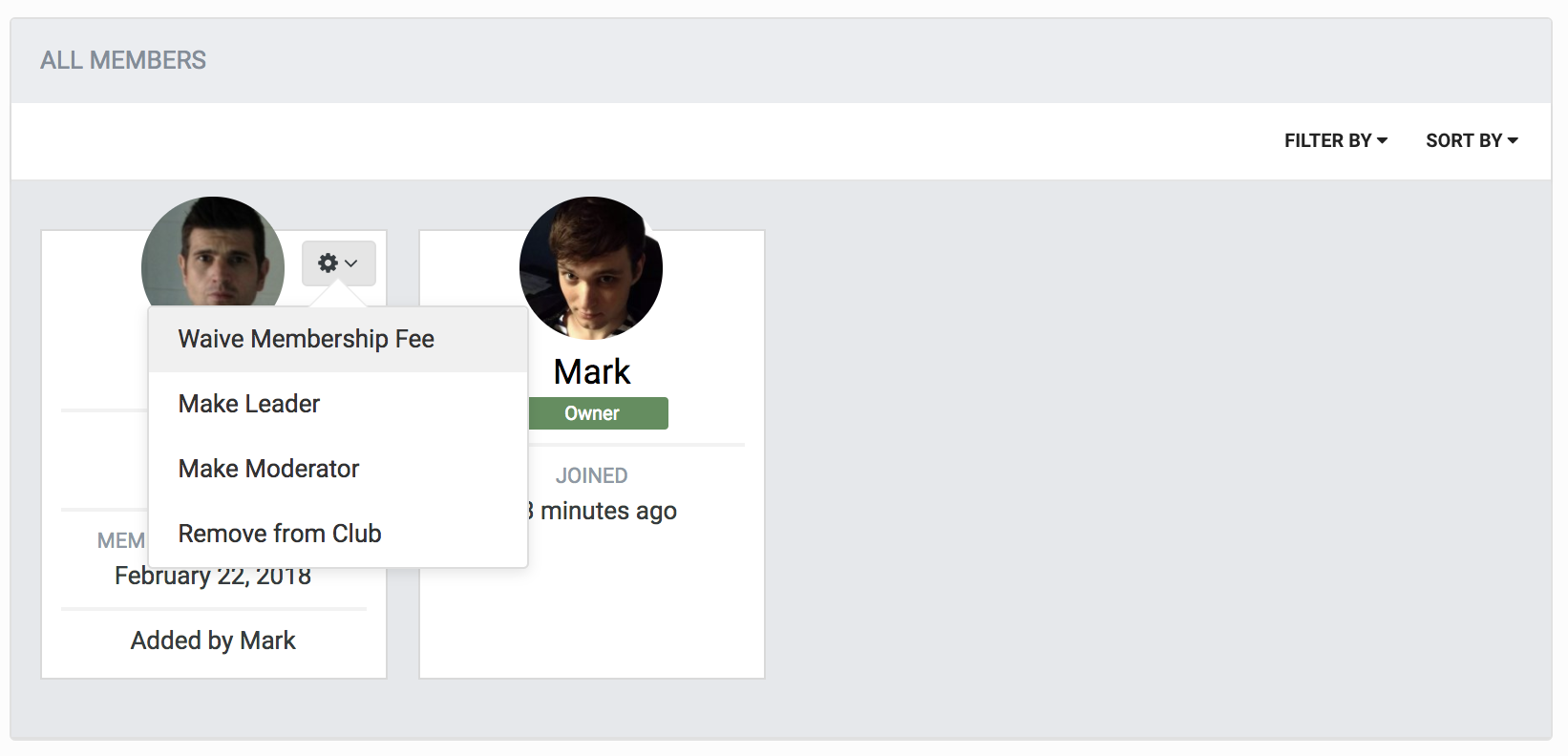This screenshot has width=1568, height=756.
Task: Click the February 22, 2018 date
Action: click(213, 577)
